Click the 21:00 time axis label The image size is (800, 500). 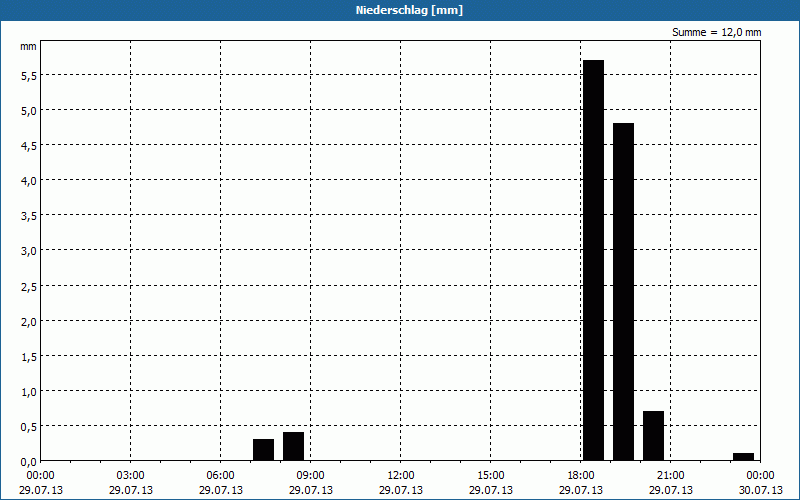[x=670, y=475]
